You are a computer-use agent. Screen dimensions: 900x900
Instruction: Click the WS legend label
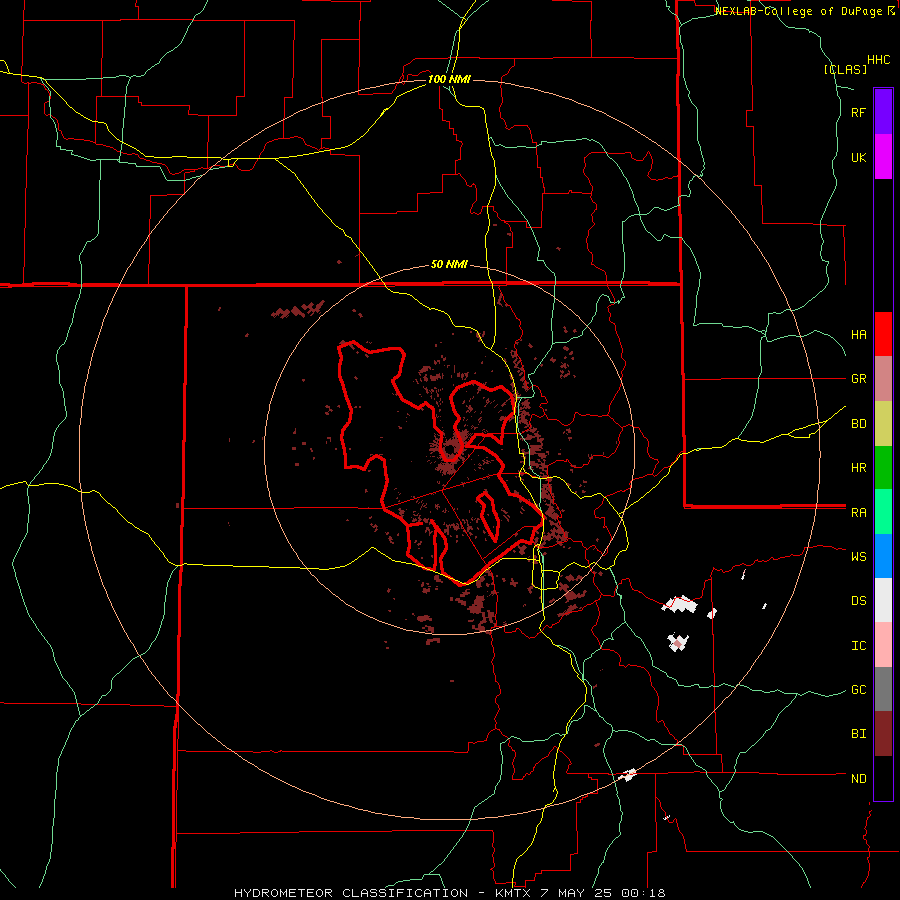(859, 557)
